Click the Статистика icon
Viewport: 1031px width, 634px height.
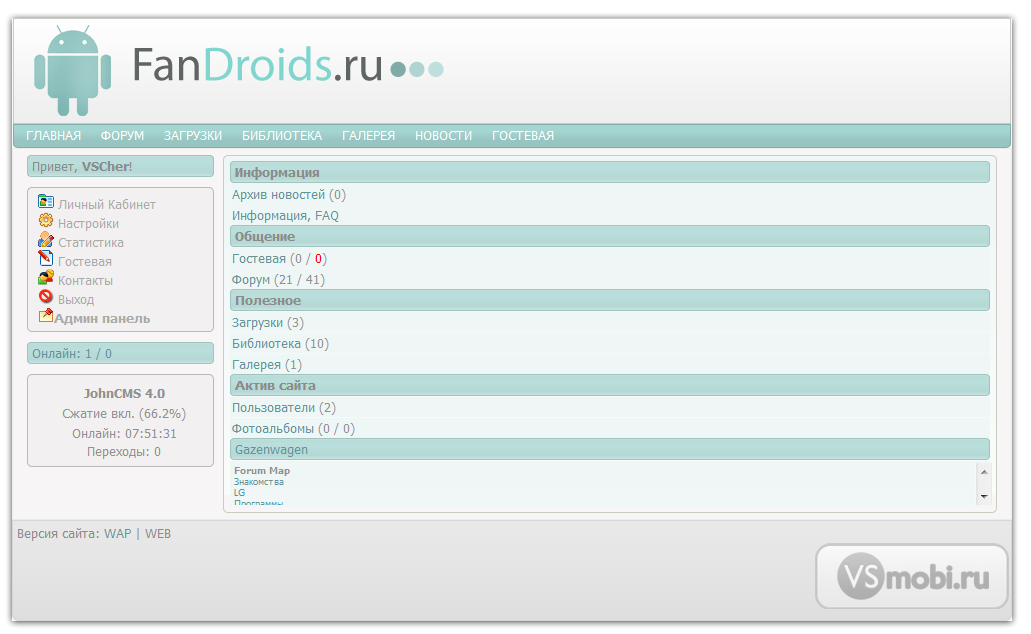[x=45, y=239]
